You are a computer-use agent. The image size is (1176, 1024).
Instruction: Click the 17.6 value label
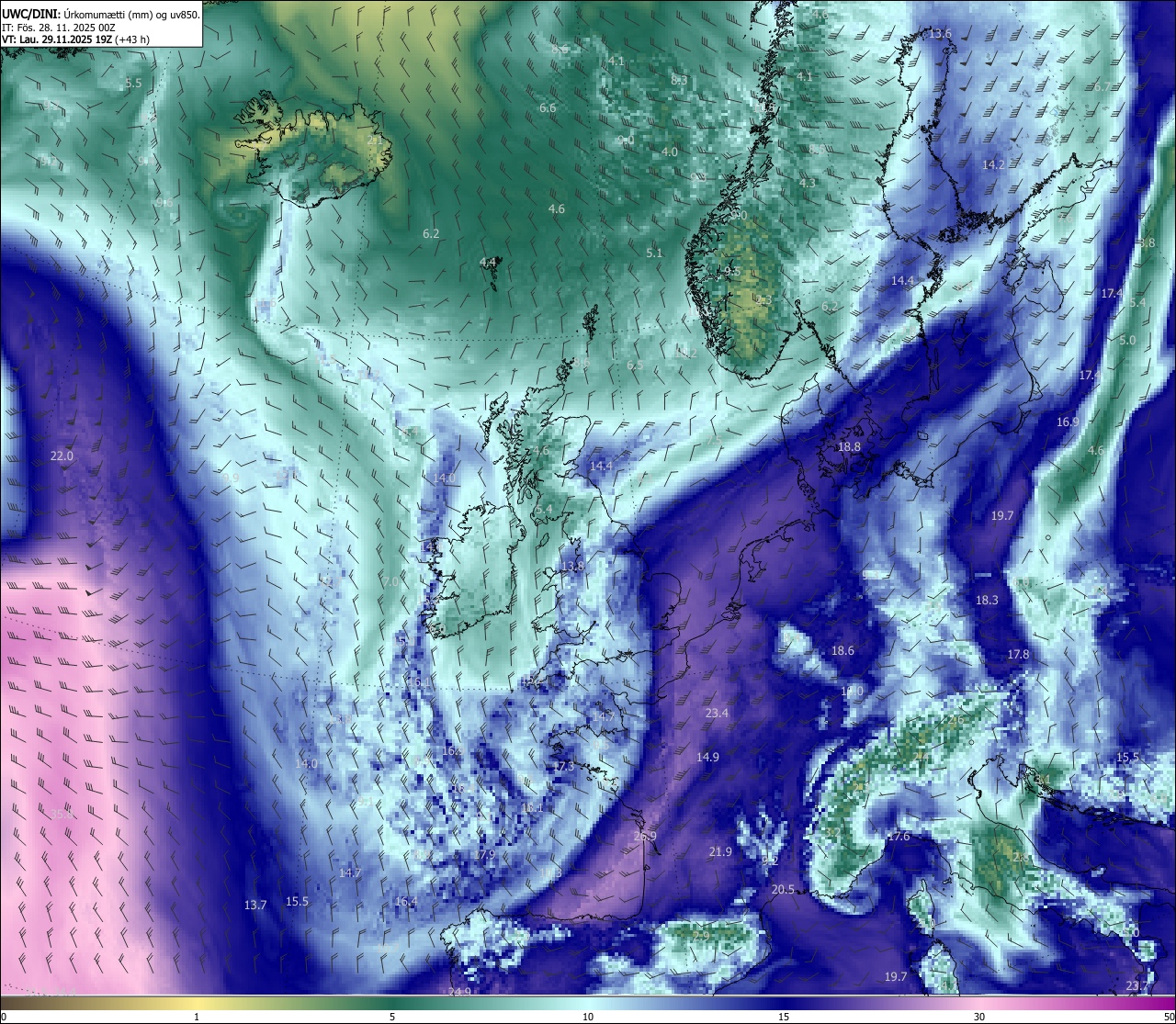pyautogui.click(x=898, y=836)
